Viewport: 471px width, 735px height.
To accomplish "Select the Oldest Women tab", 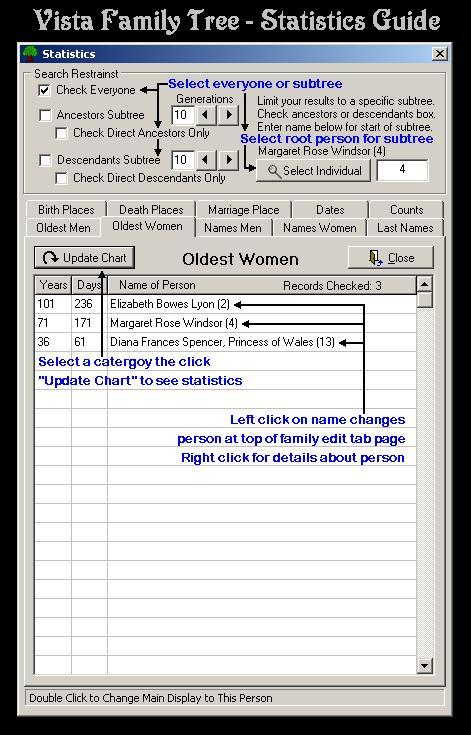I will [148, 226].
